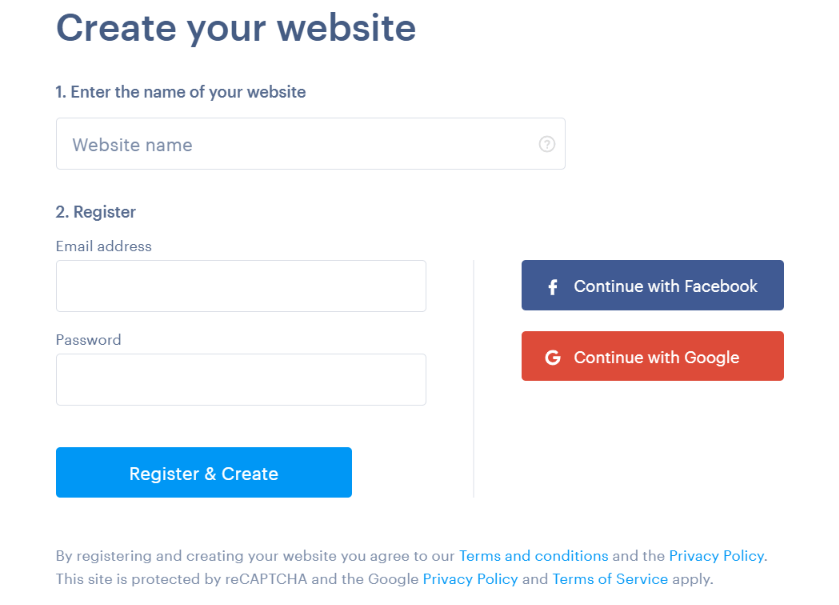Choose Continue with Facebook

tap(652, 285)
